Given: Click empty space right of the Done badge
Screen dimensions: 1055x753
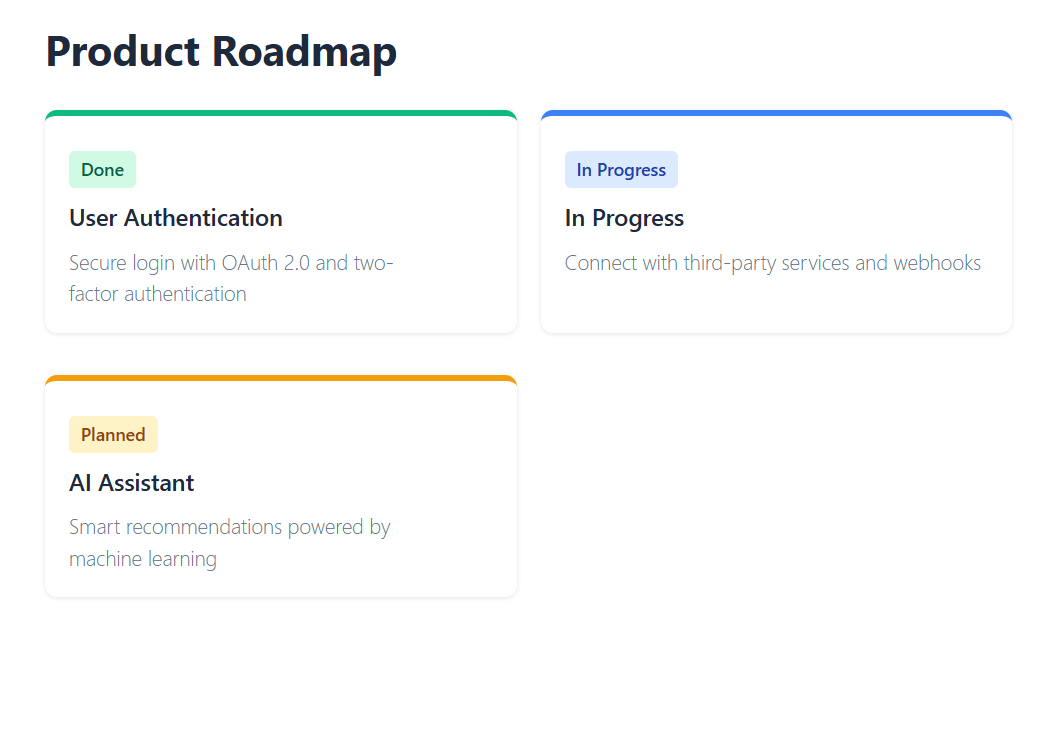Looking at the screenshot, I should (320, 170).
